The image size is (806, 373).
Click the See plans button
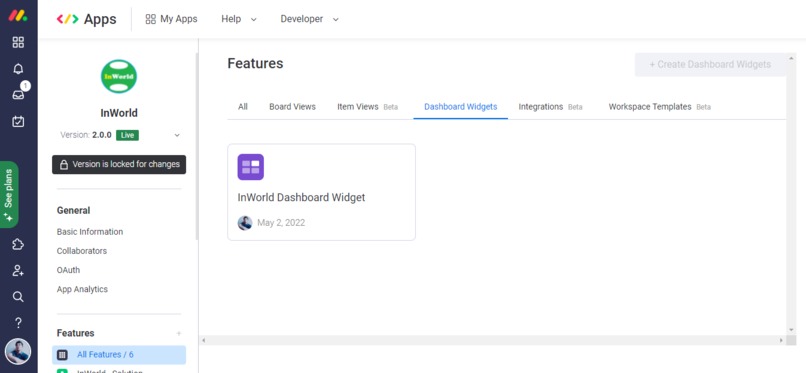(9, 195)
